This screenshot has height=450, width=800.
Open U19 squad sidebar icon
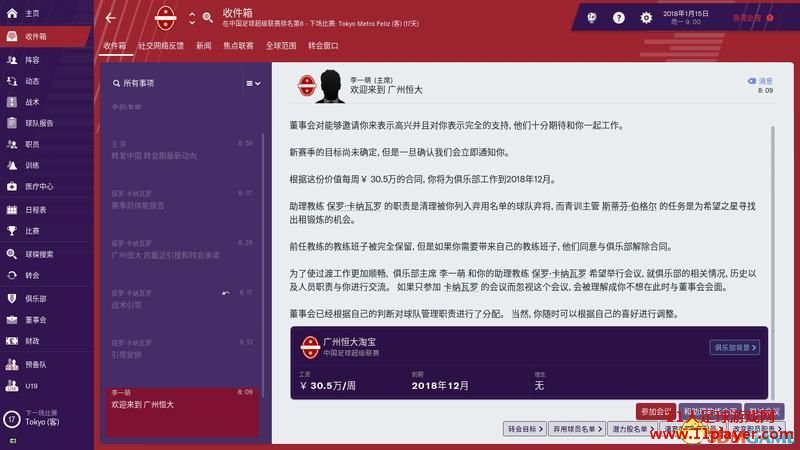click(x=12, y=386)
